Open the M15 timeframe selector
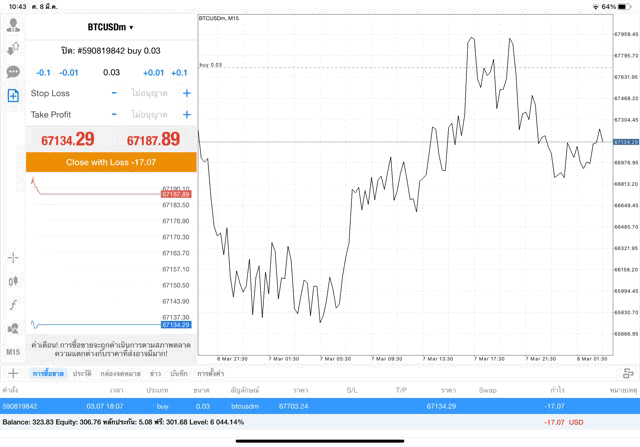This screenshot has height=447, width=640. pyautogui.click(x=13, y=352)
